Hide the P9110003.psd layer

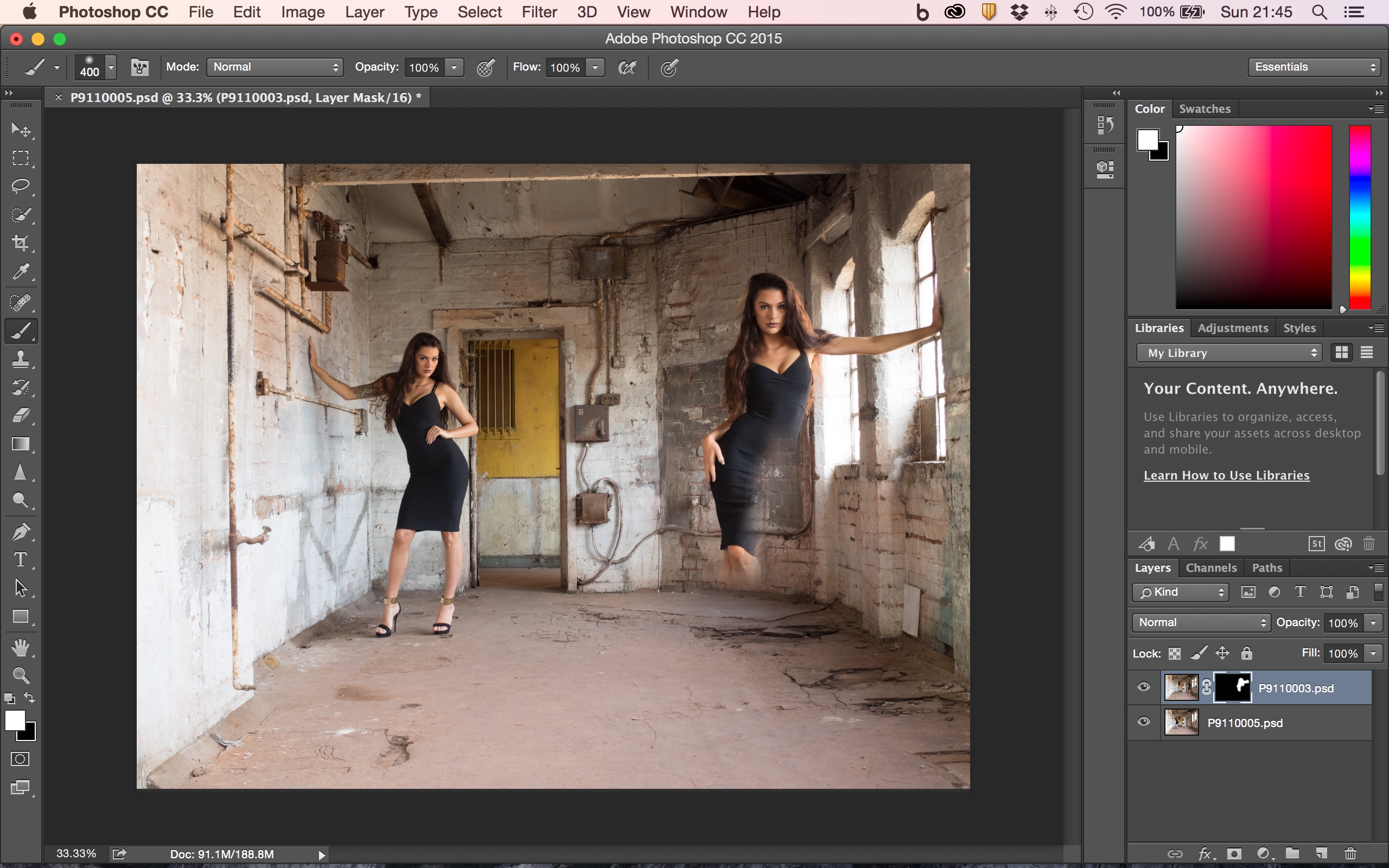click(1143, 687)
